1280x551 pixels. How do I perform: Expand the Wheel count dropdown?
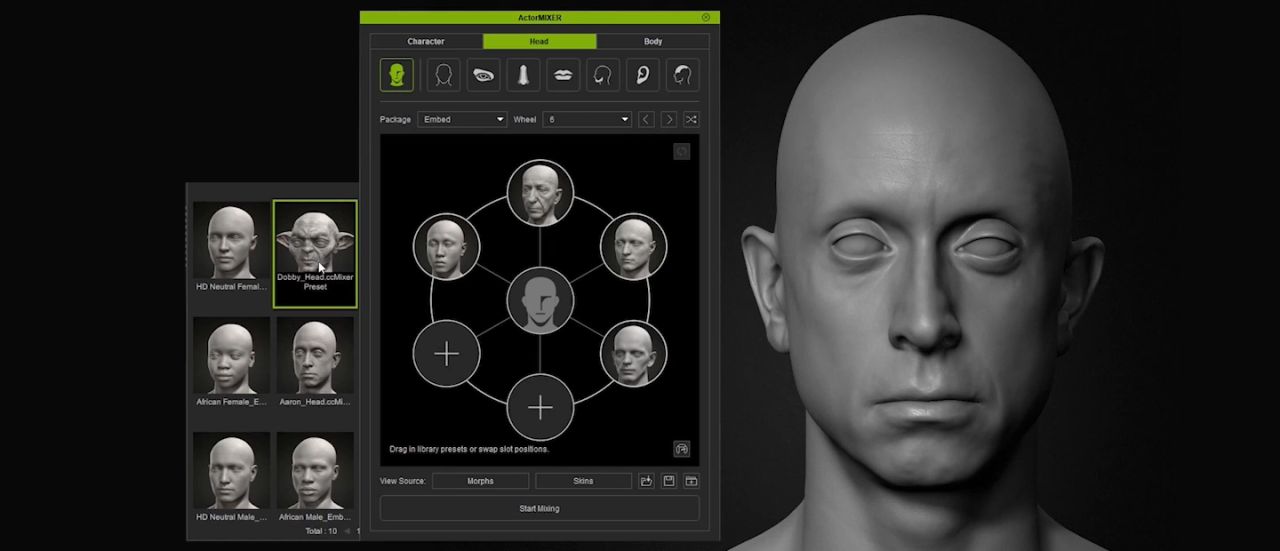pos(587,119)
